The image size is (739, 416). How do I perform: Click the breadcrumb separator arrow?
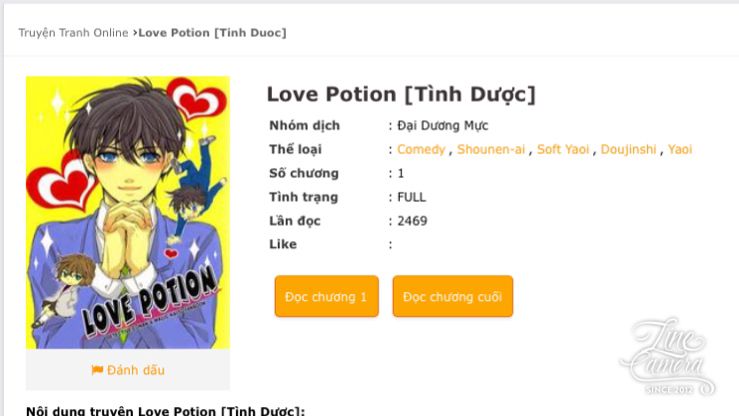click(x=134, y=33)
